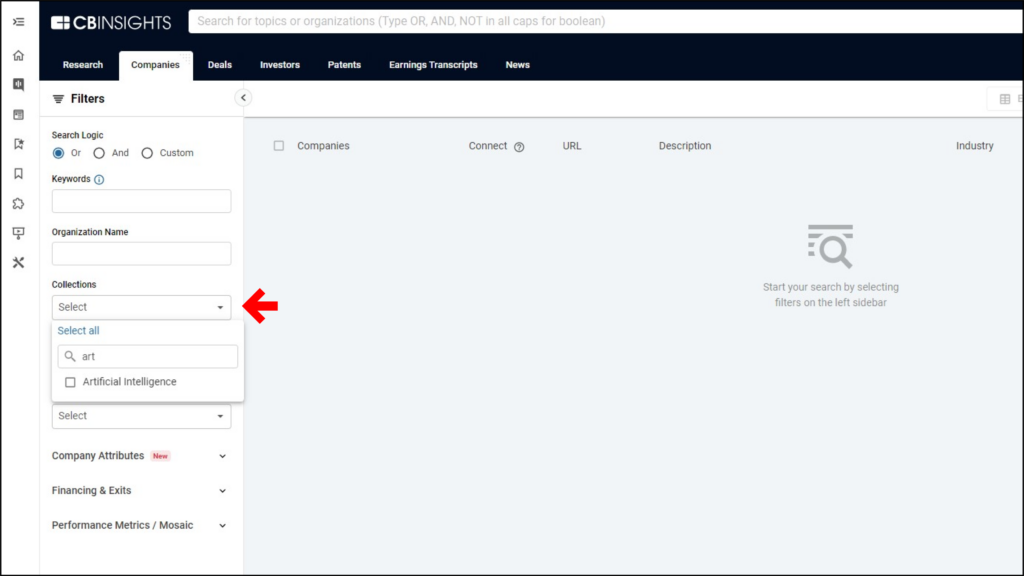Viewport: 1024px width, 576px height.
Task: Check the Artificial Intelligence collection
Action: click(x=71, y=382)
